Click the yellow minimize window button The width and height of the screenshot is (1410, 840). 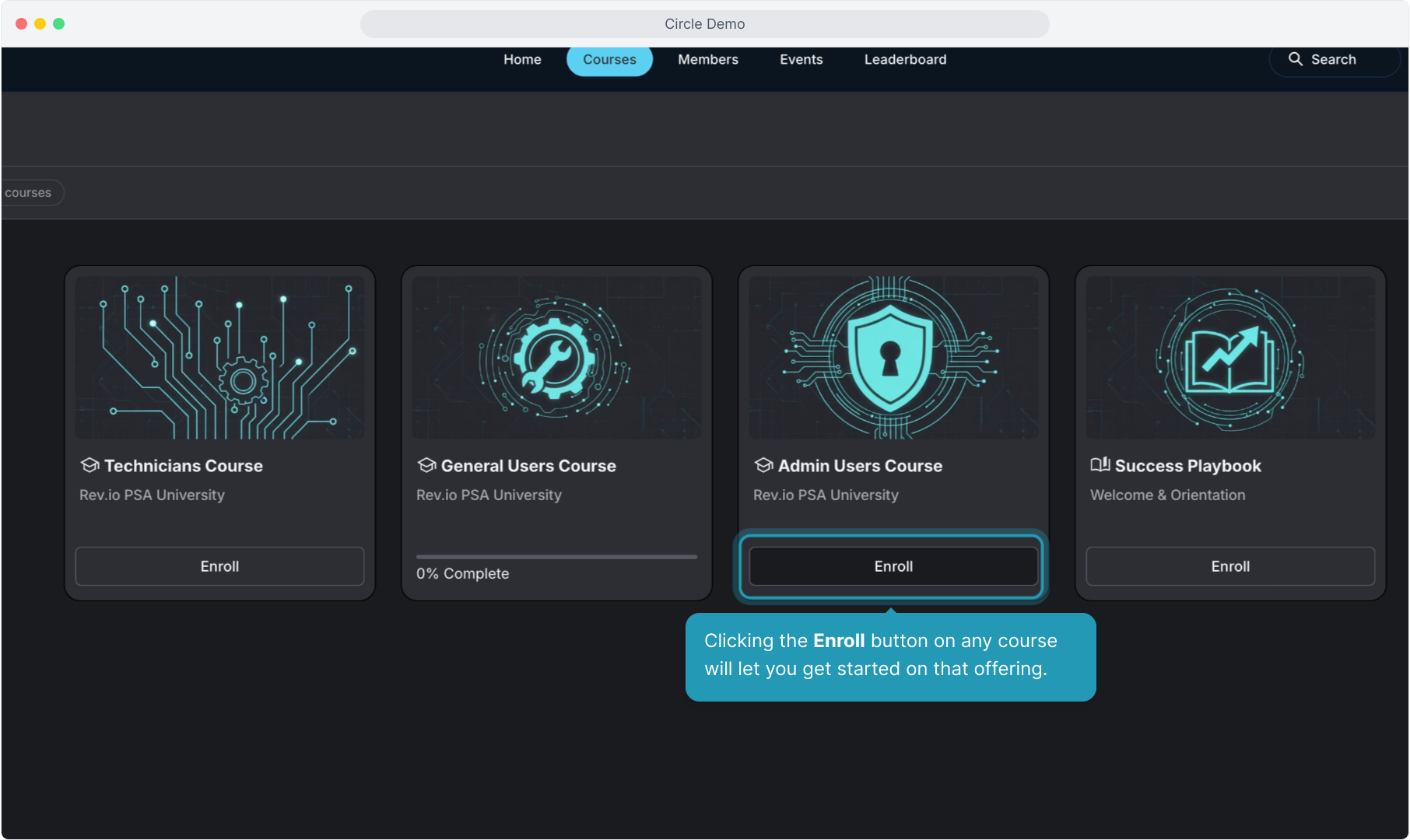[x=40, y=24]
